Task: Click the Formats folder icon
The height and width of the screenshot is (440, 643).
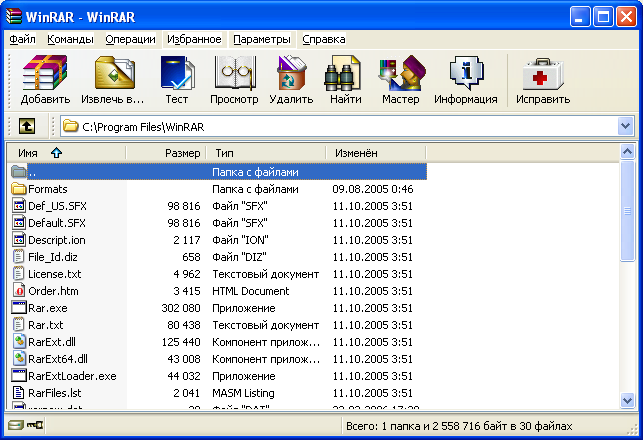Action: pos(18,189)
